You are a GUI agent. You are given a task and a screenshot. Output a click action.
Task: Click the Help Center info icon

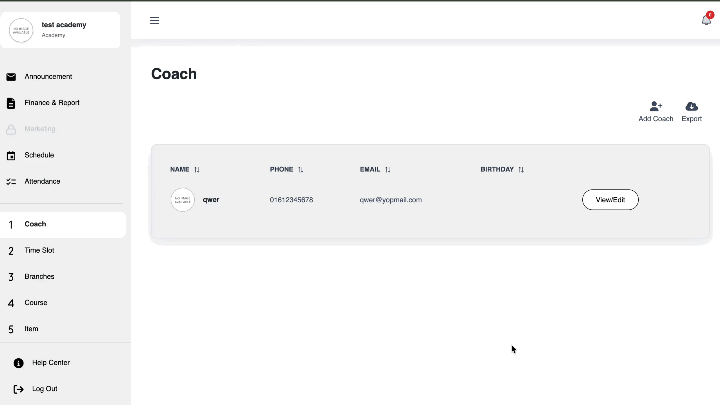coord(18,363)
